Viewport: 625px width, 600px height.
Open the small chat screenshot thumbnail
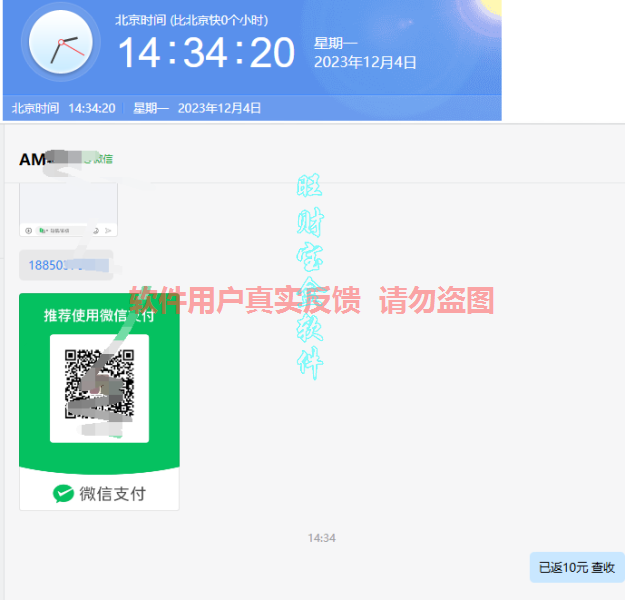tap(68, 210)
